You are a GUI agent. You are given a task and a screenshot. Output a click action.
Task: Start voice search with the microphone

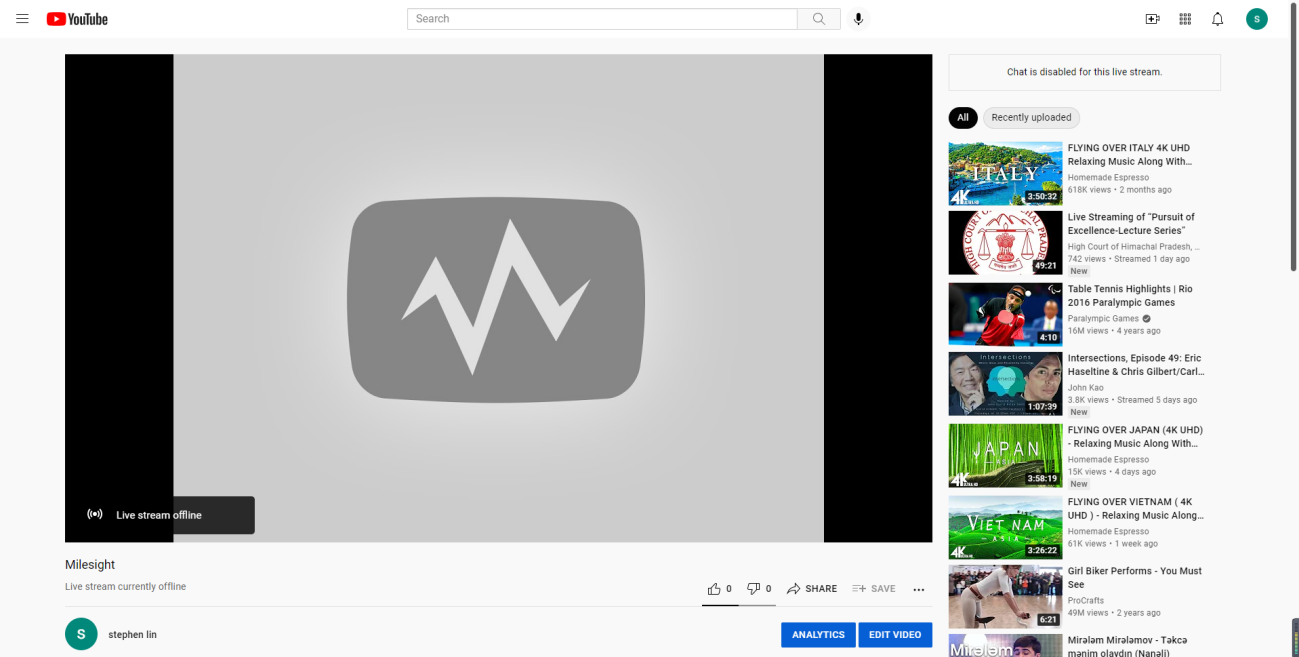(858, 19)
